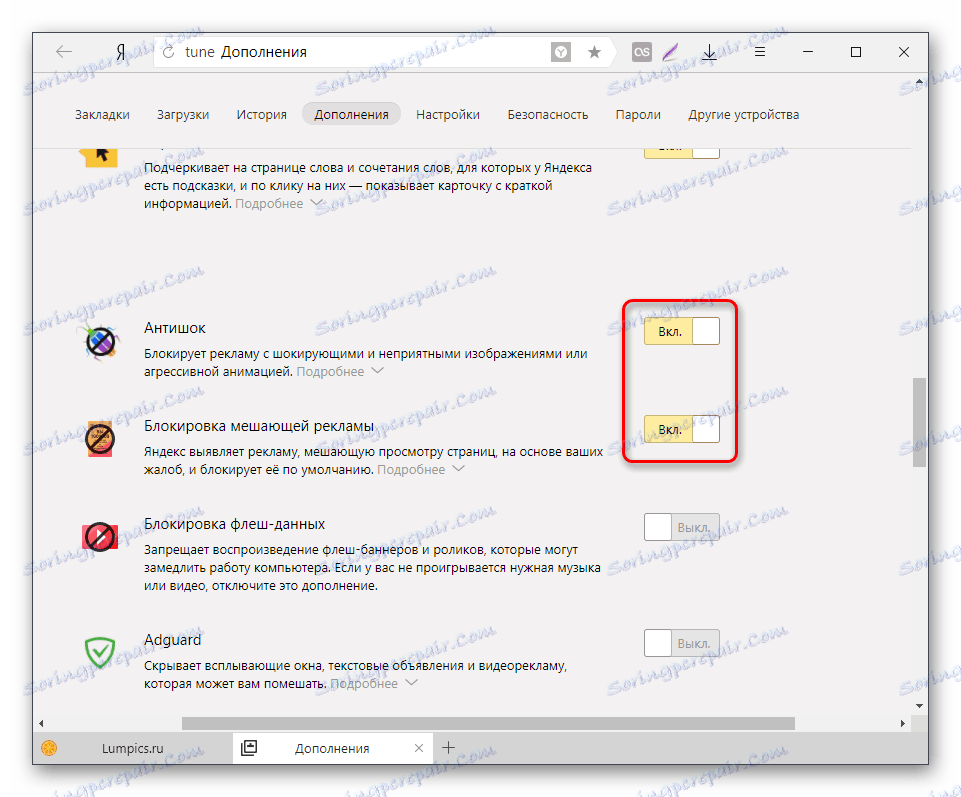Open the Yandex home logo button

coord(121,52)
